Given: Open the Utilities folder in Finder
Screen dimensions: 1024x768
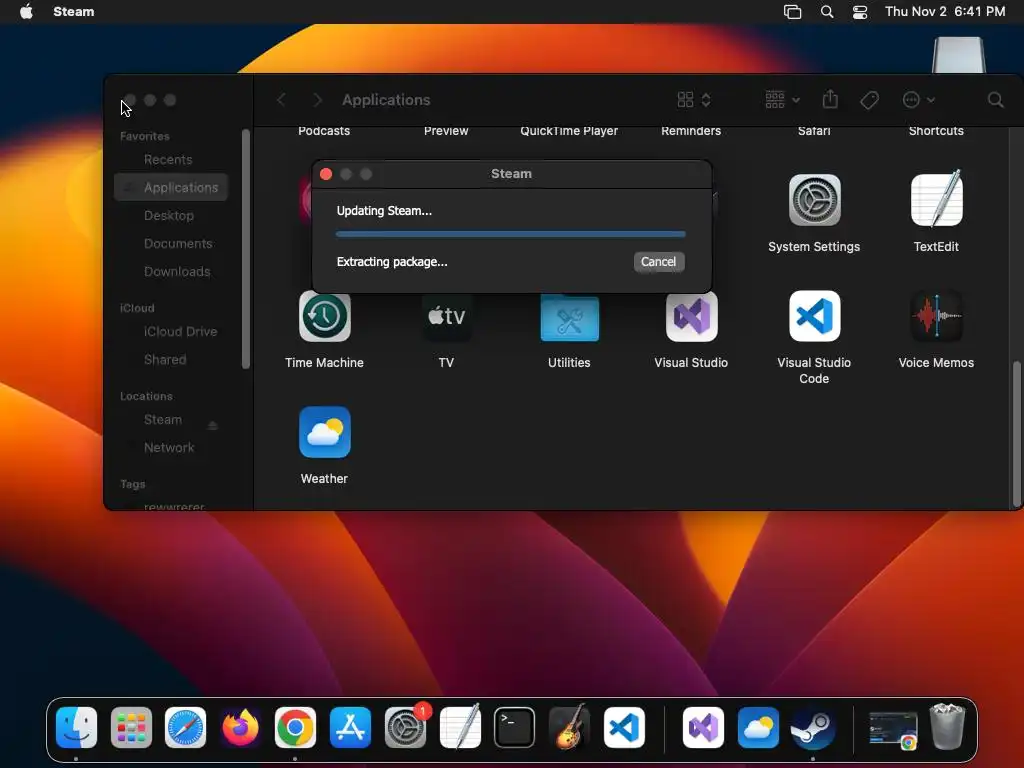Looking at the screenshot, I should point(569,317).
